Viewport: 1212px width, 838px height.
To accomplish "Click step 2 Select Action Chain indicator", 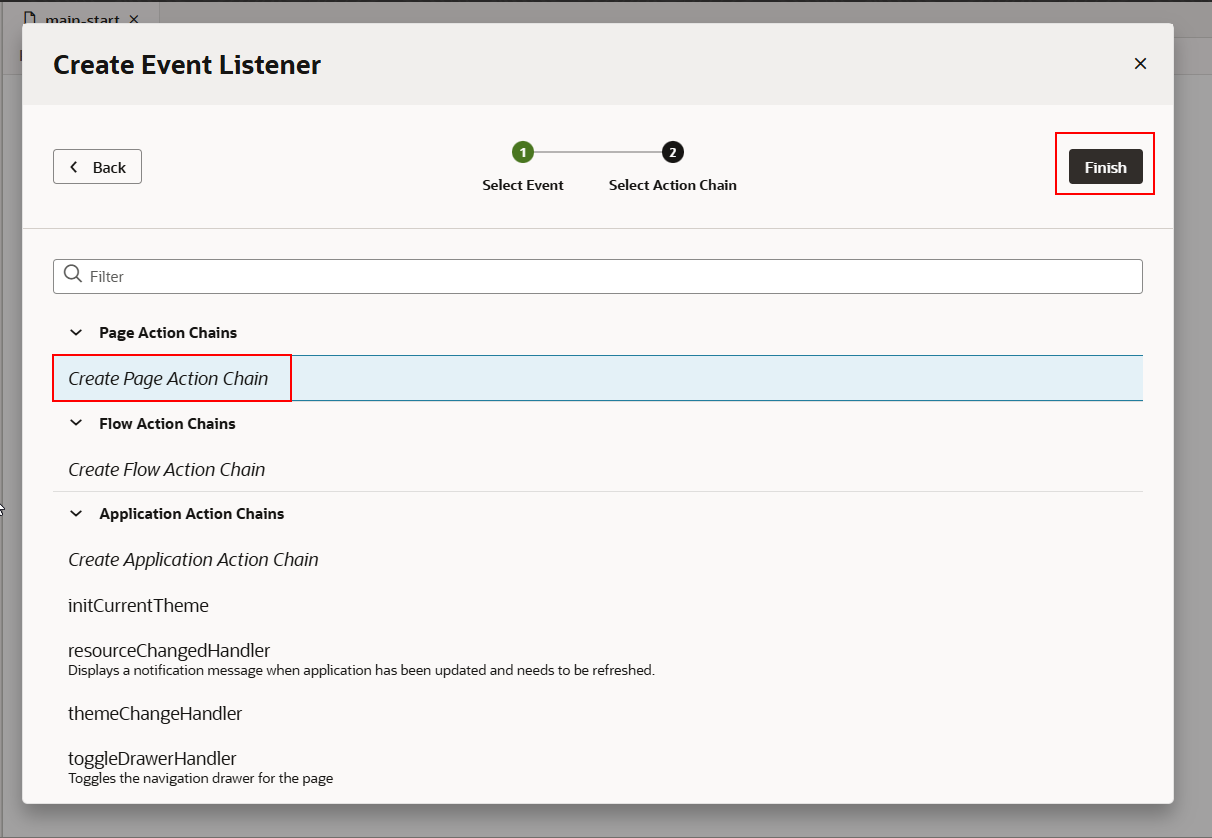I will (673, 152).
